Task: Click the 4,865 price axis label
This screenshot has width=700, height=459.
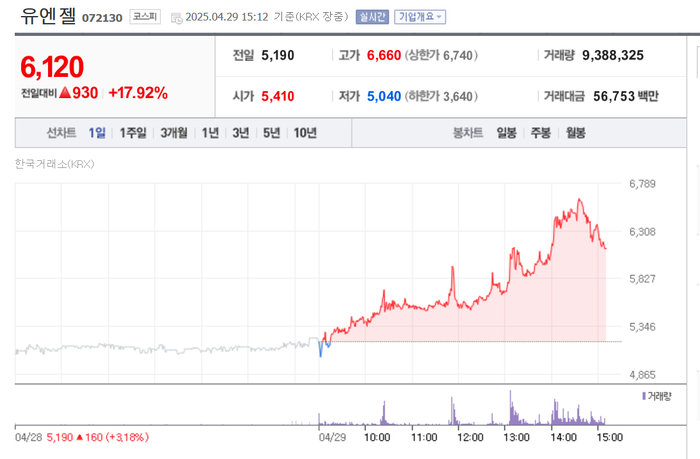Action: pyautogui.click(x=642, y=375)
